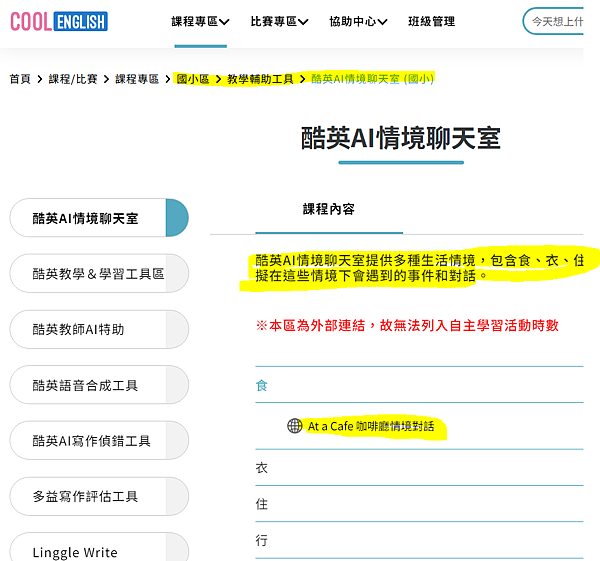This screenshot has width=600, height=561.
Task: Open 多益寫作評估工具 sidebar item
Action: (x=99, y=496)
